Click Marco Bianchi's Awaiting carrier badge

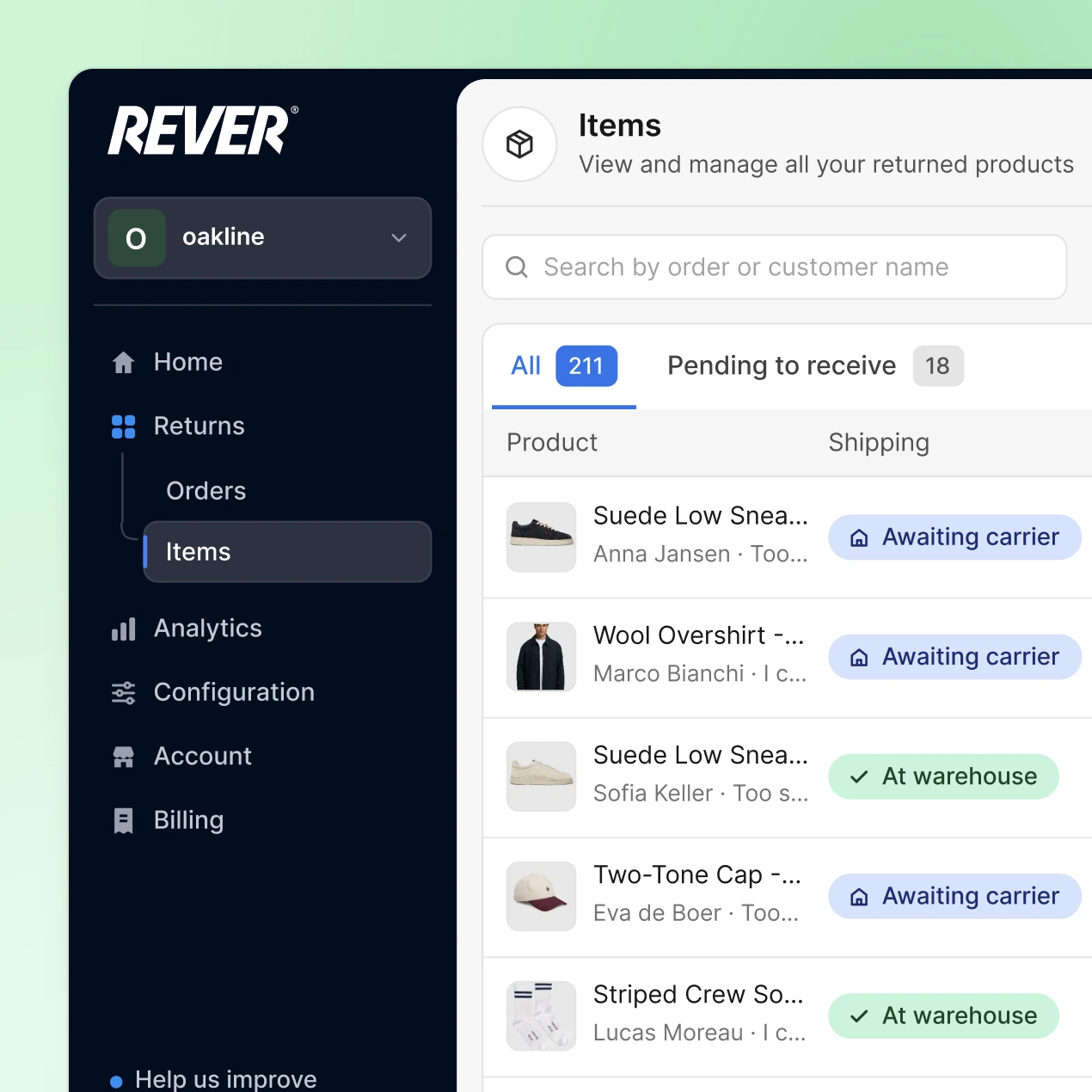pos(954,657)
